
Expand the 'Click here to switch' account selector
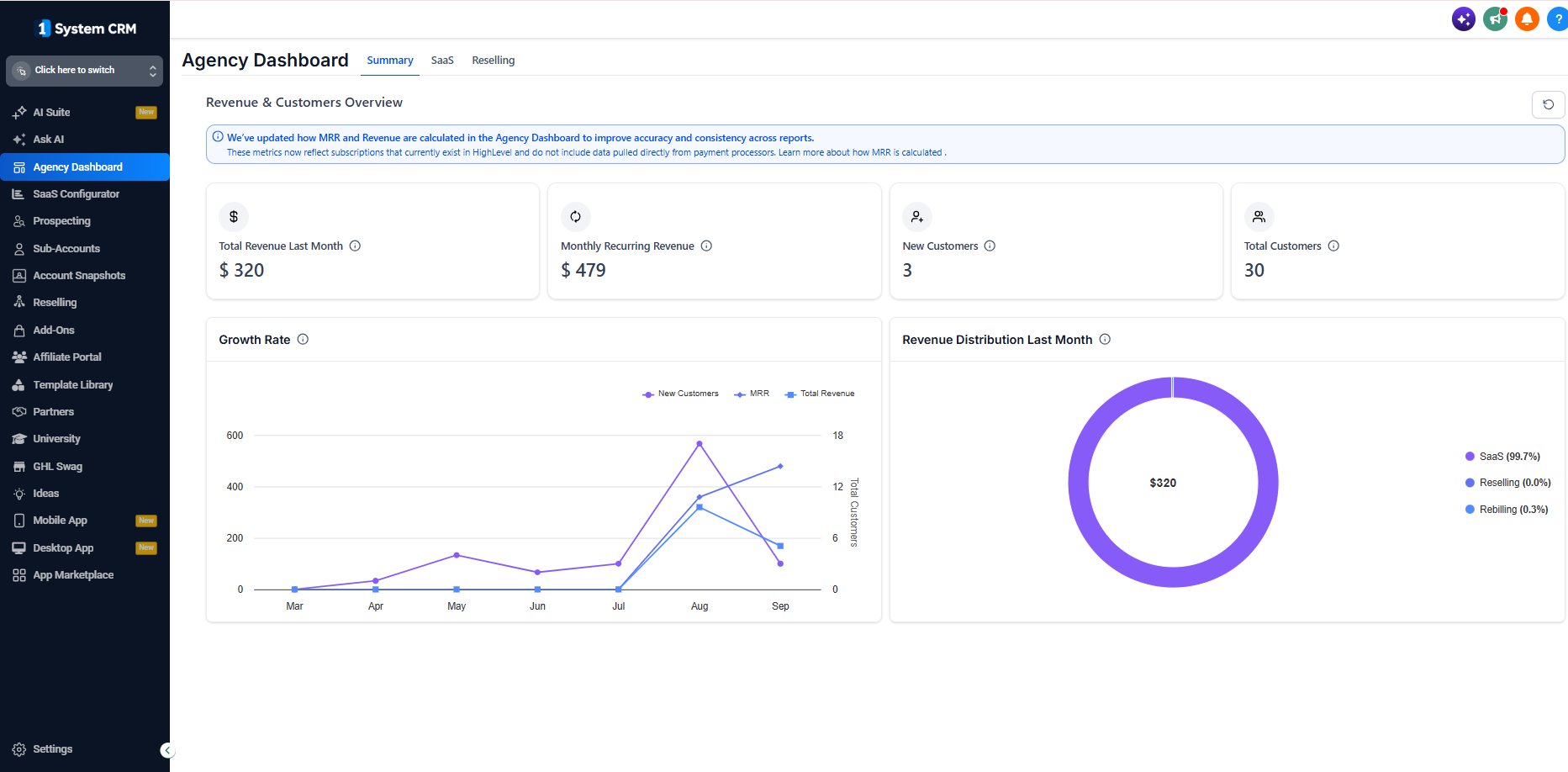pyautogui.click(x=84, y=71)
